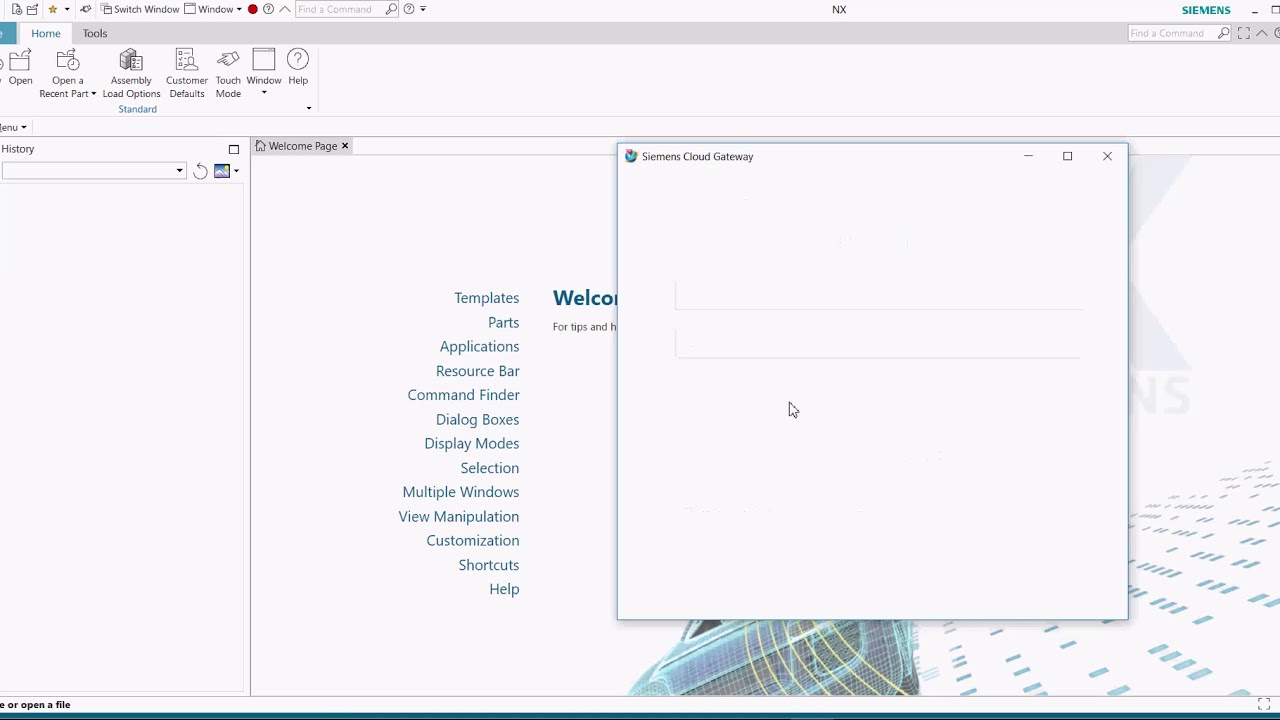Collapse the ribbon using title-bar chevron
1280x720 pixels.
(x=285, y=9)
